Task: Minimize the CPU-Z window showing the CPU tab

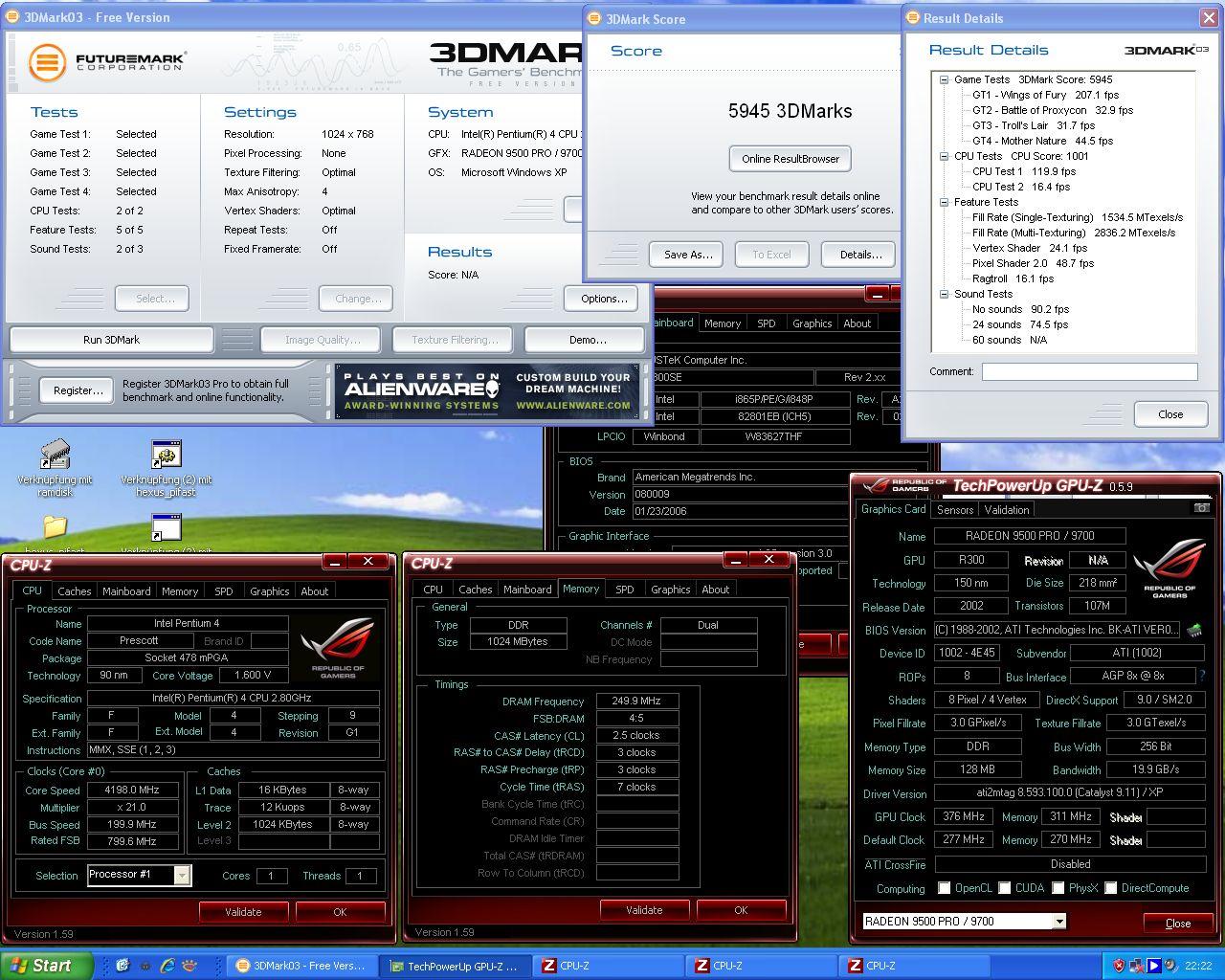Action: point(334,562)
